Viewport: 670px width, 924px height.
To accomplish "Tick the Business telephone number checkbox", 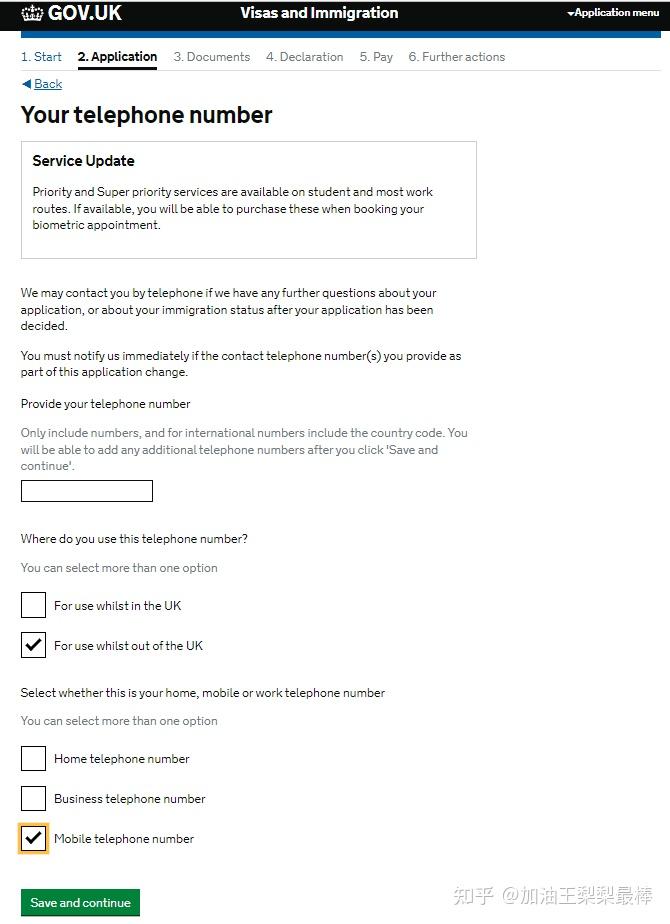I will point(34,798).
